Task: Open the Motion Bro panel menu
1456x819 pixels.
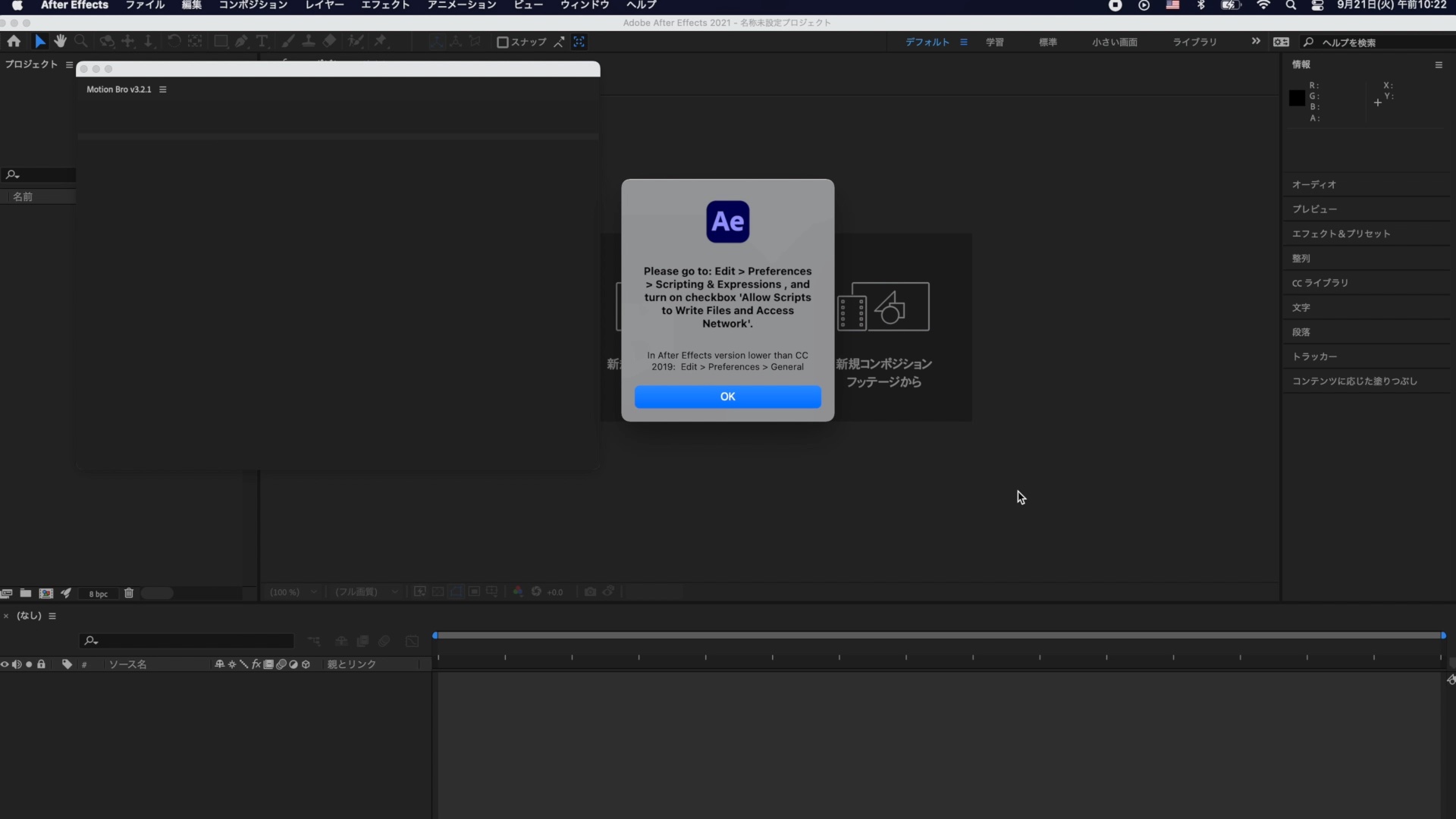Action: tap(162, 89)
